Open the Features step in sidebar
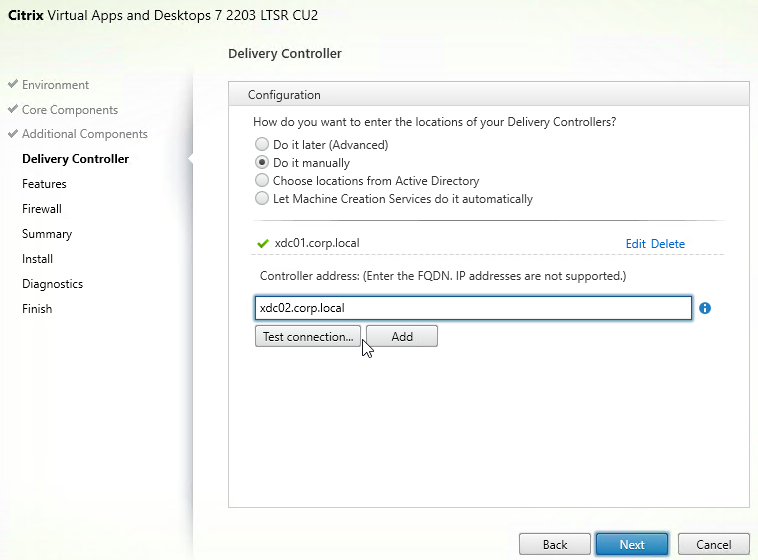The width and height of the screenshot is (758, 560). point(44,184)
